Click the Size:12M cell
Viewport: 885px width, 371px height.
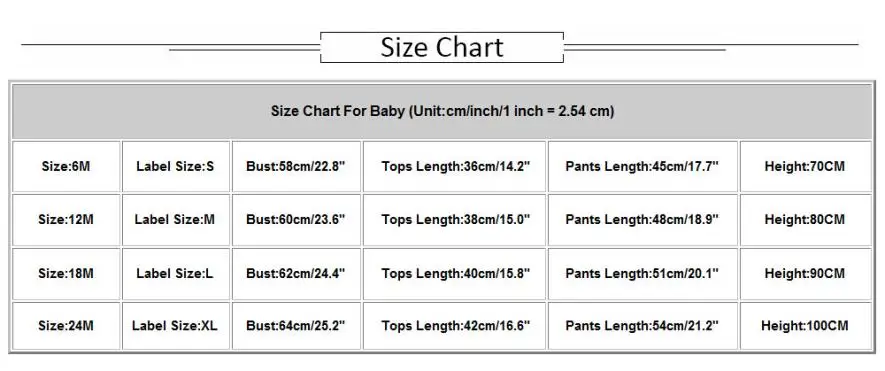[66, 220]
